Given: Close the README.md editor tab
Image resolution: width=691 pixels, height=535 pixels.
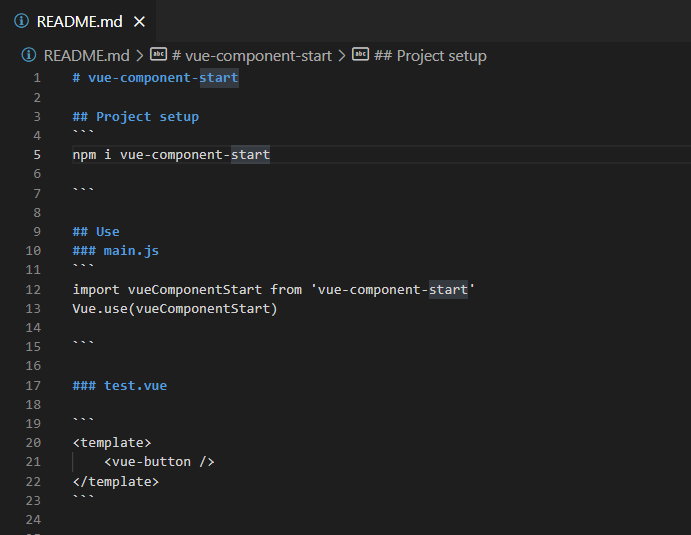Looking at the screenshot, I should 139,21.
